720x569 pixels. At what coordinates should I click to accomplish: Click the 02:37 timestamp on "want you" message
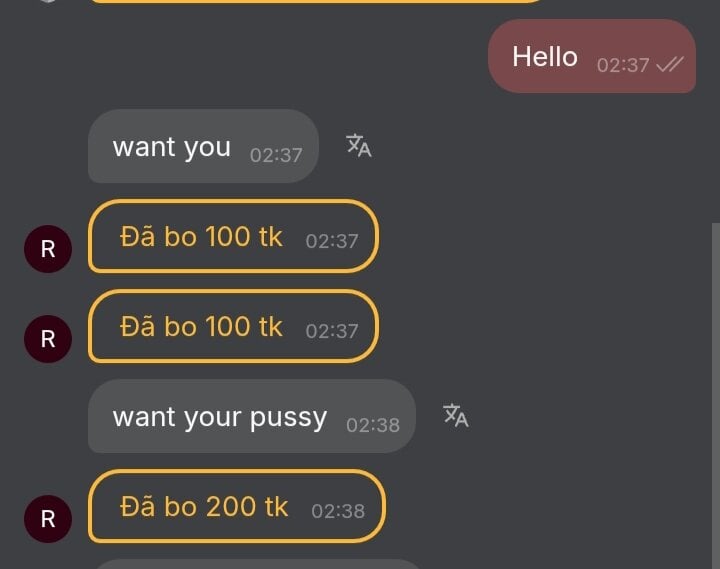tap(276, 155)
